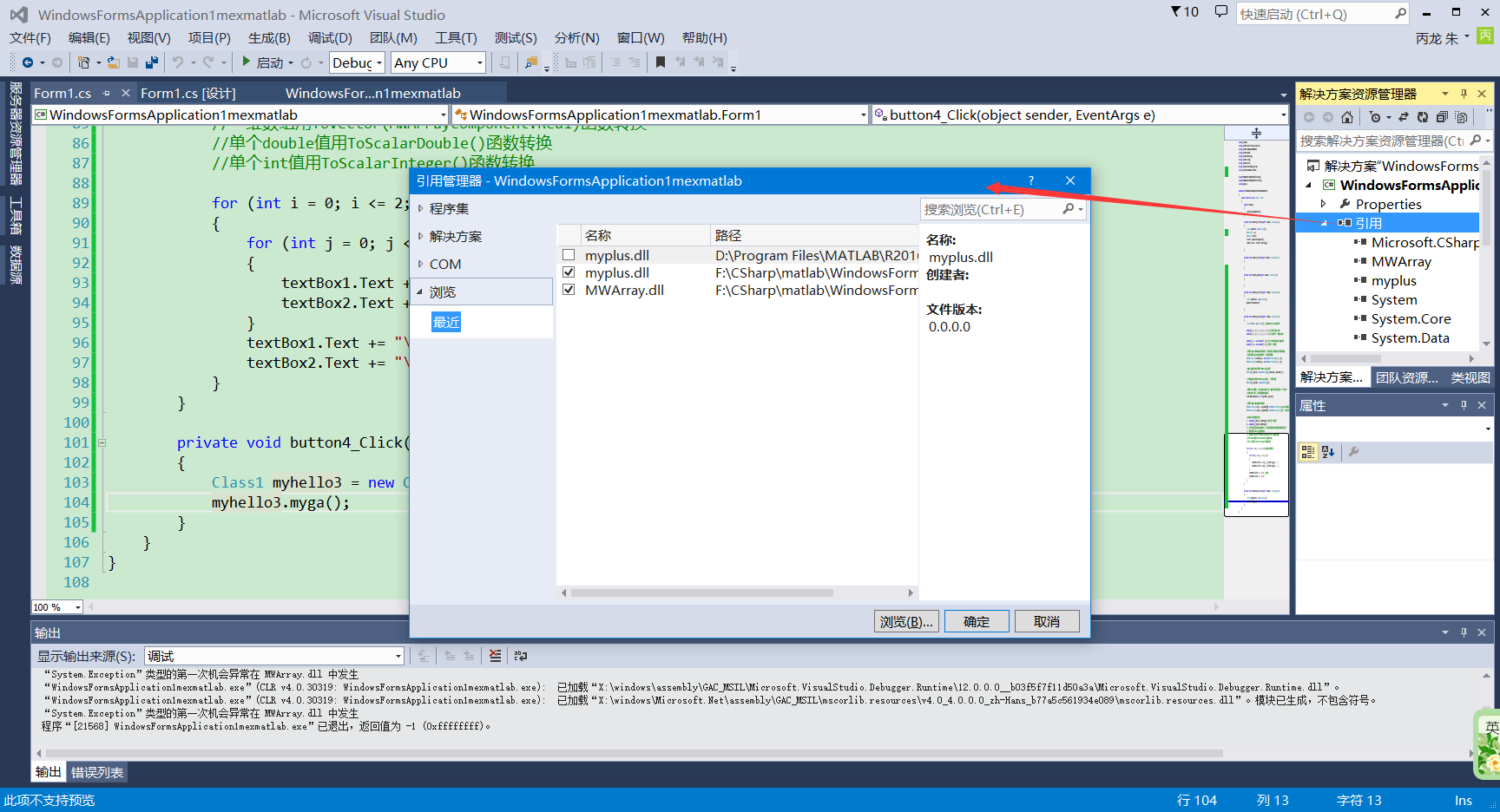Click the open file toolbar icon

pos(114,62)
